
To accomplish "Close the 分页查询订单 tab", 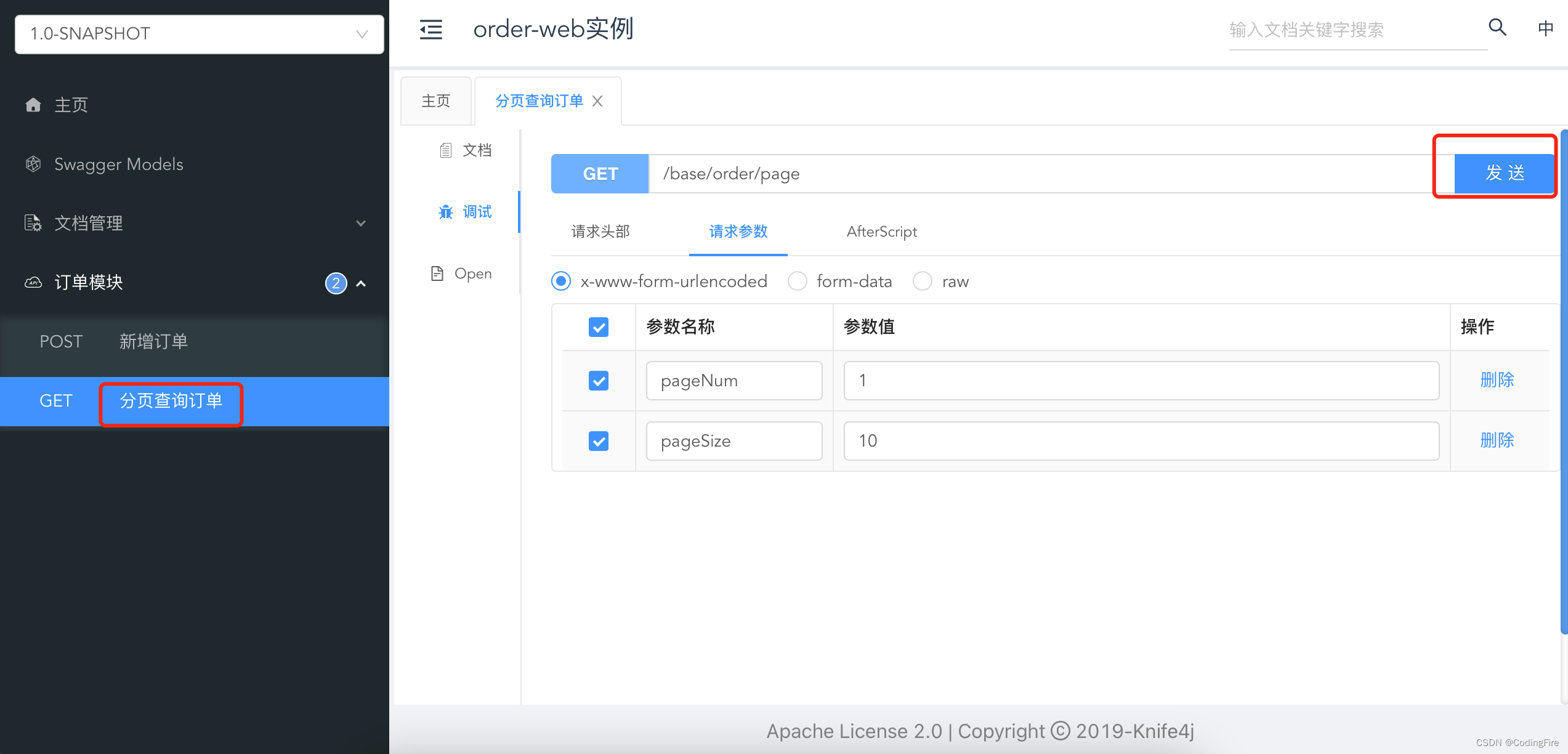I will (x=597, y=101).
